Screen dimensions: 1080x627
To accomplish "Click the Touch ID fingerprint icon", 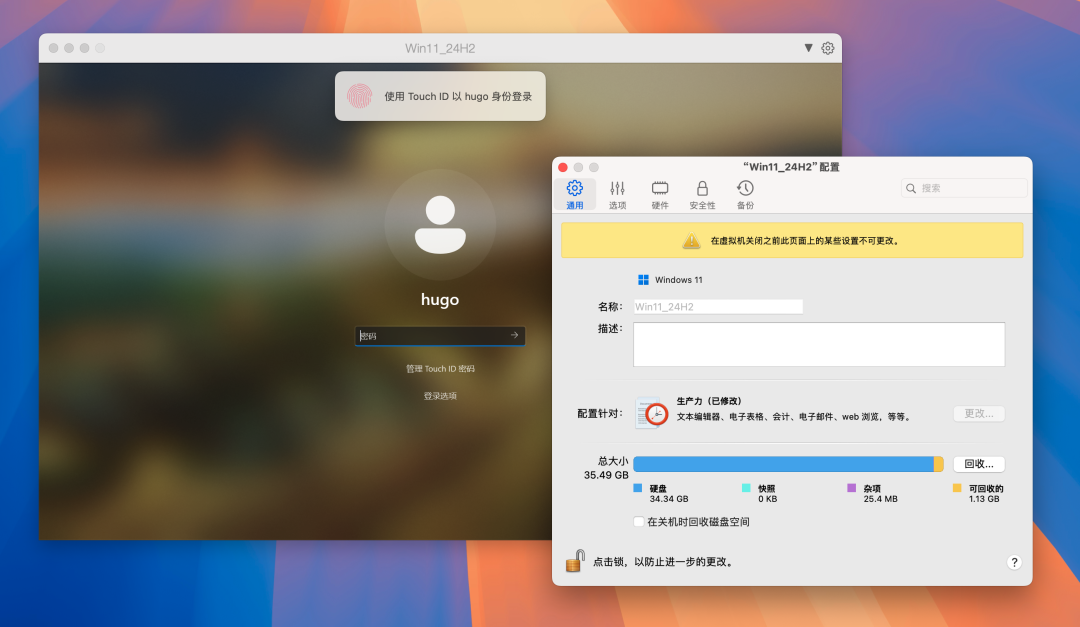I will [360, 96].
